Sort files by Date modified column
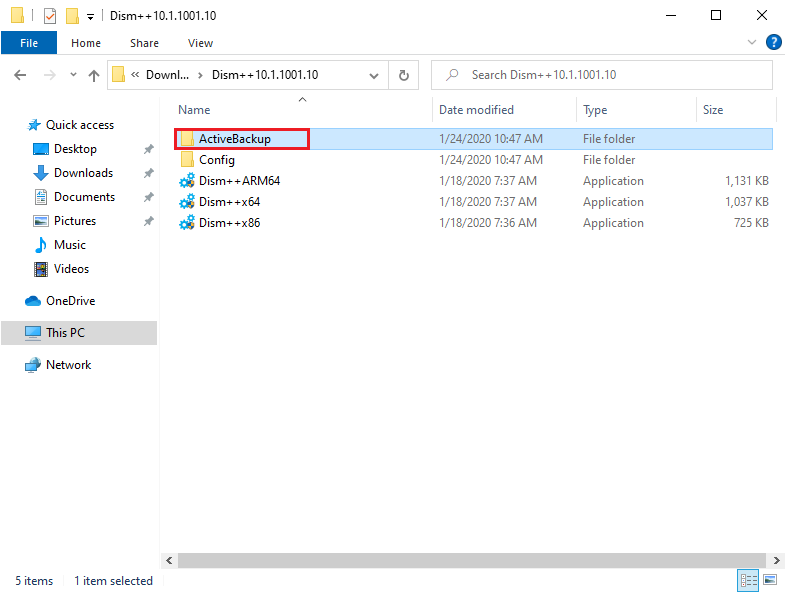This screenshot has height=593, width=786. [476, 110]
